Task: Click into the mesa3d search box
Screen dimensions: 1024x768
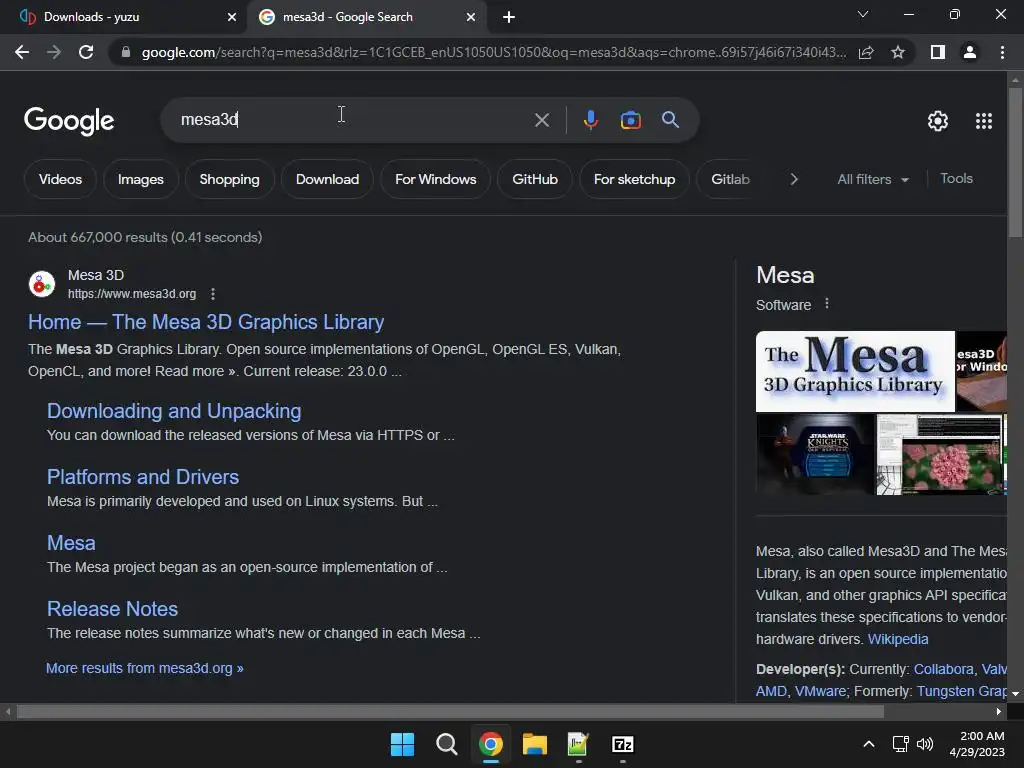Action: click(353, 120)
